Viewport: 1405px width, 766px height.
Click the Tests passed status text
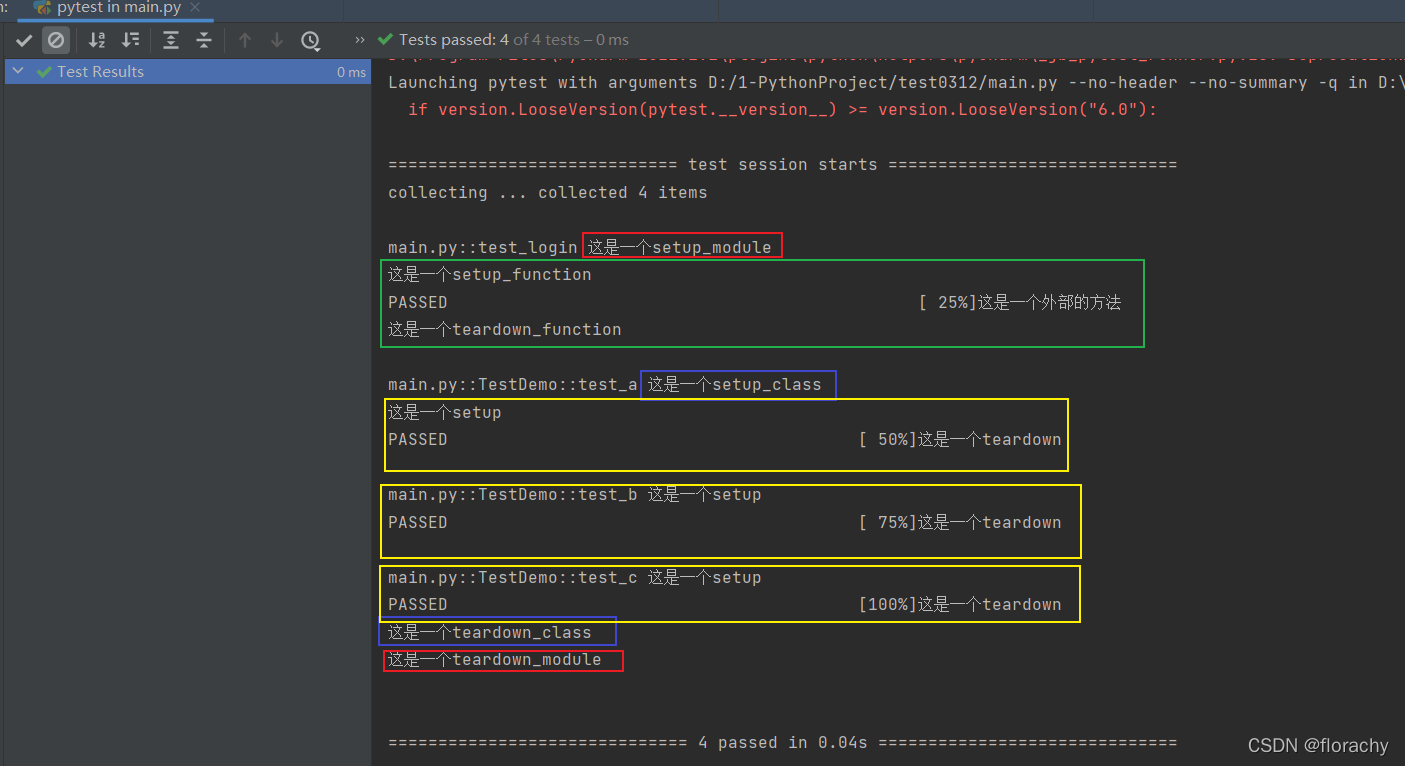(x=513, y=40)
